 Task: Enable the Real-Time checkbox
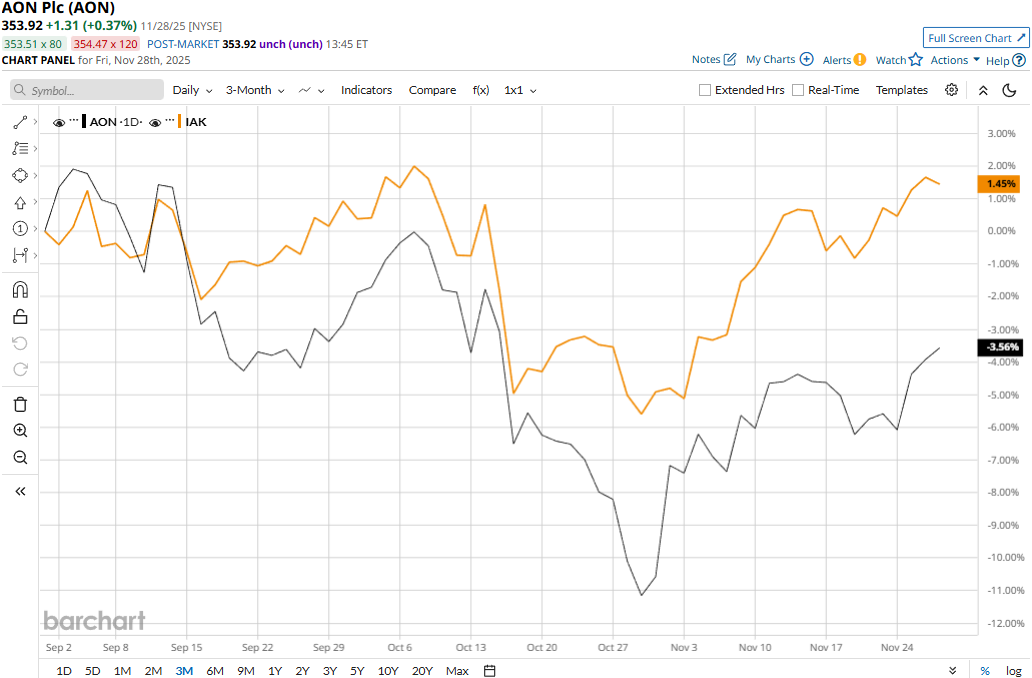[x=798, y=90]
